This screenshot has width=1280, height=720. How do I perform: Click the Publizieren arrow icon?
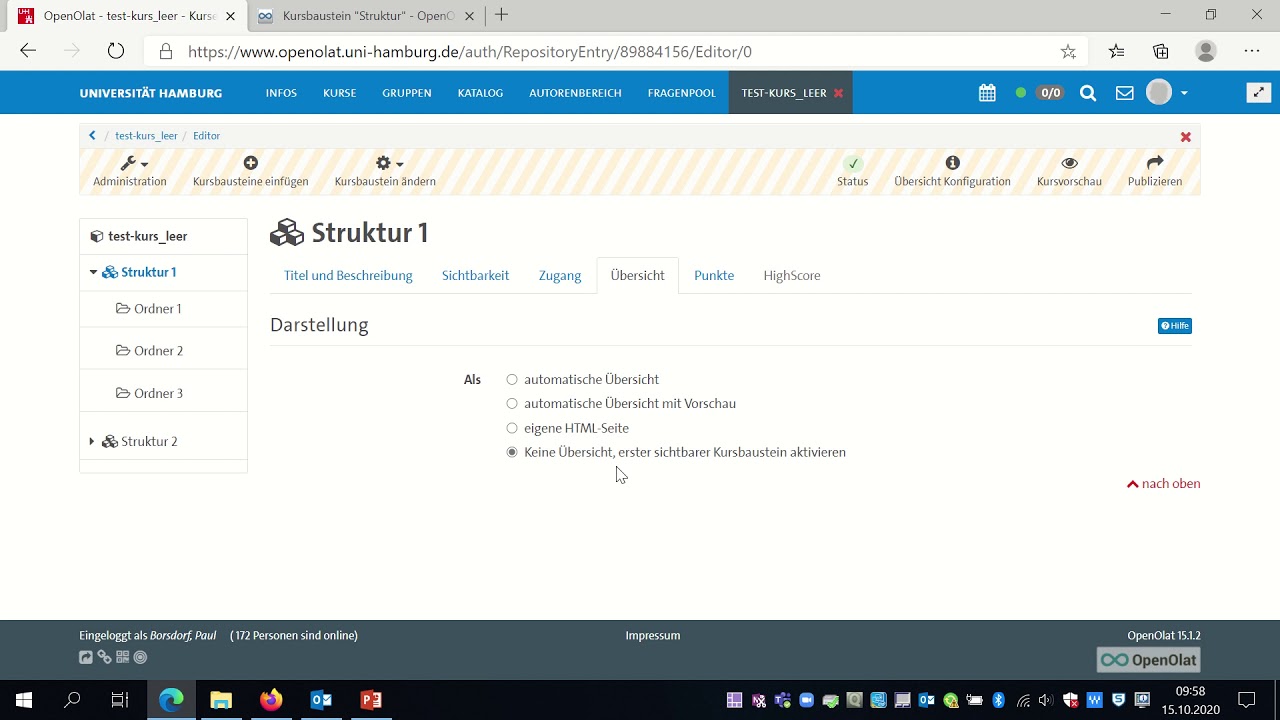tap(1155, 163)
